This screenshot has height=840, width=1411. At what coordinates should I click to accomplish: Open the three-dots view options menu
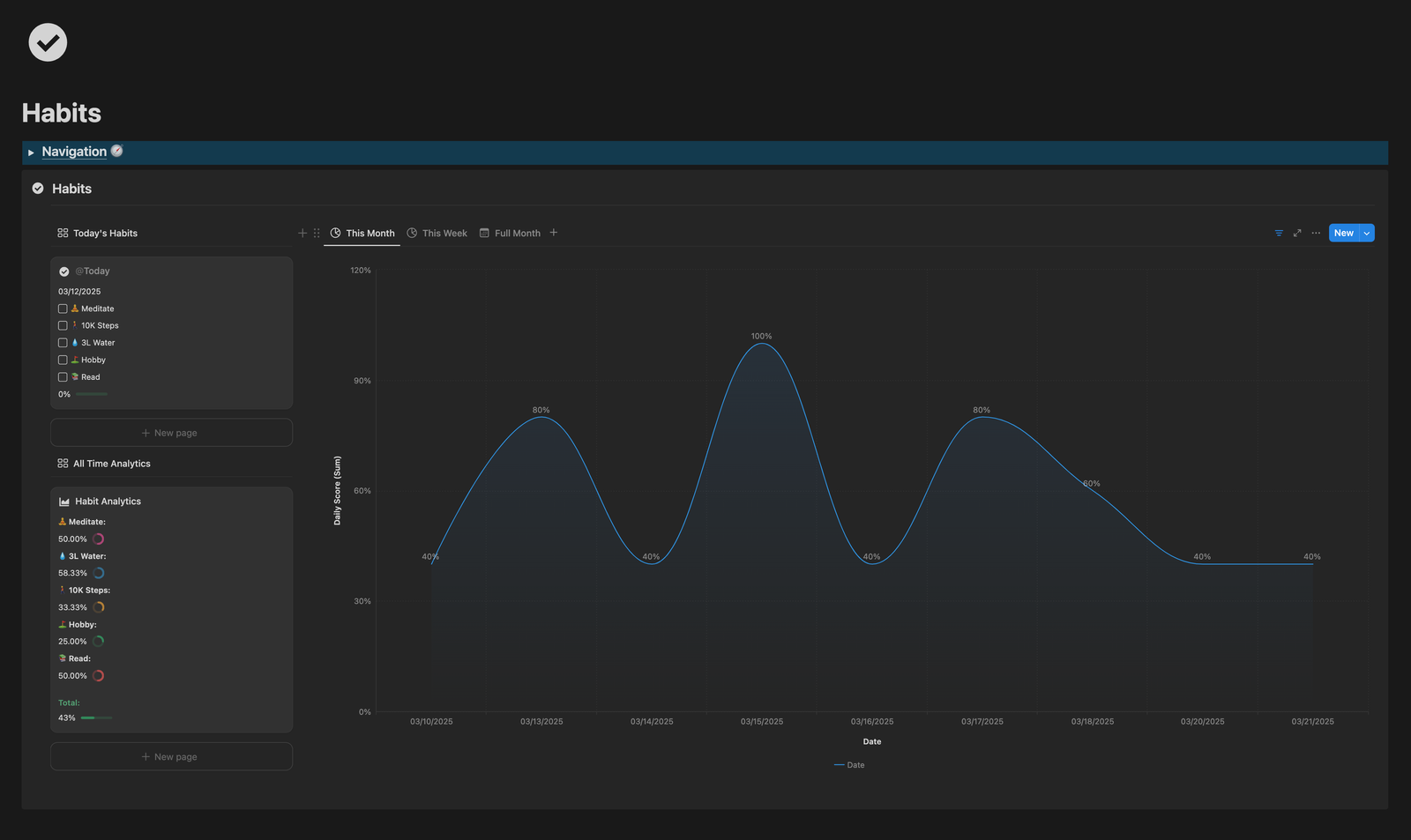[x=1316, y=234]
